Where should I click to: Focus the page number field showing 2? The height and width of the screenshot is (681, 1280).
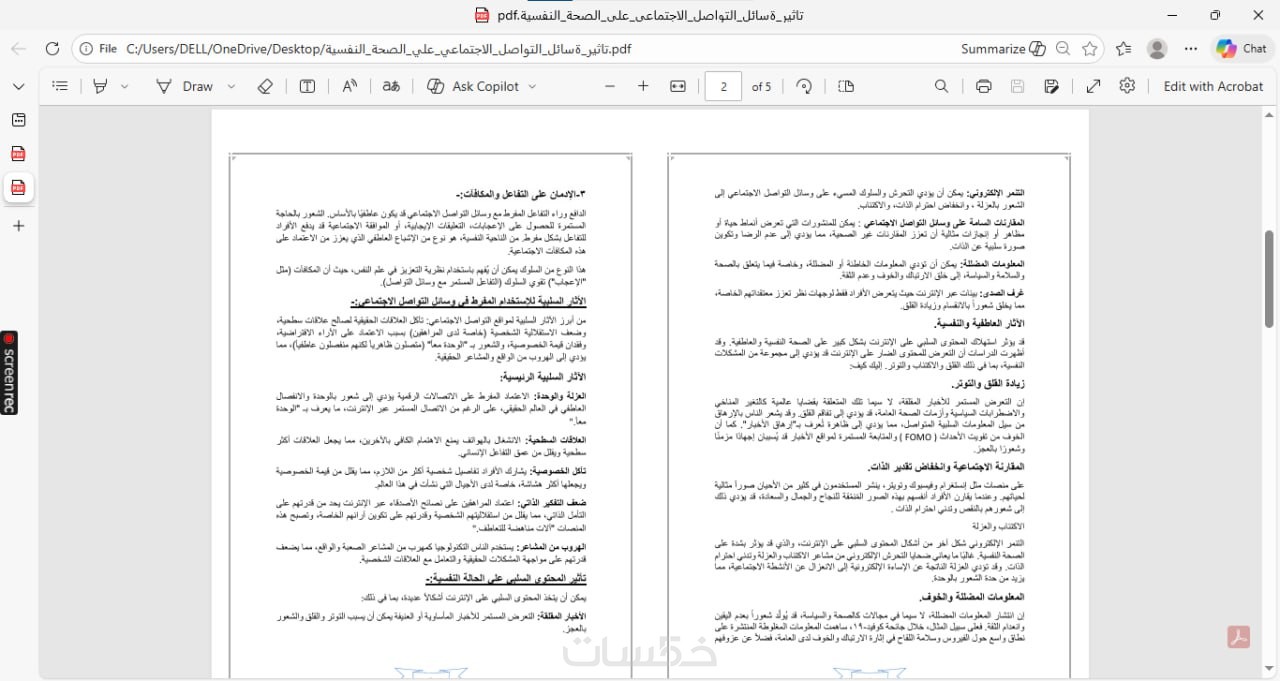point(723,86)
